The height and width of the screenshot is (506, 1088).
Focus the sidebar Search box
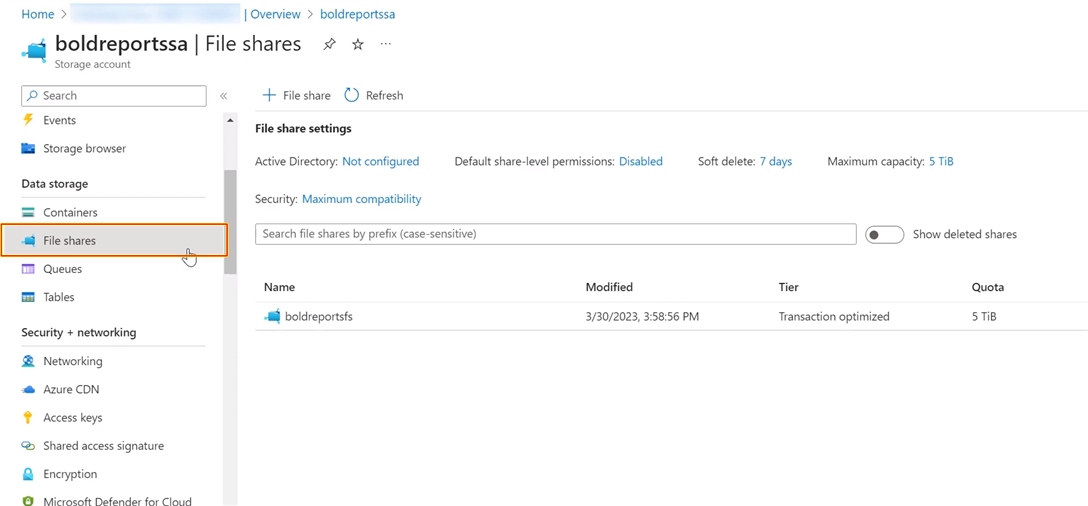[x=114, y=96]
